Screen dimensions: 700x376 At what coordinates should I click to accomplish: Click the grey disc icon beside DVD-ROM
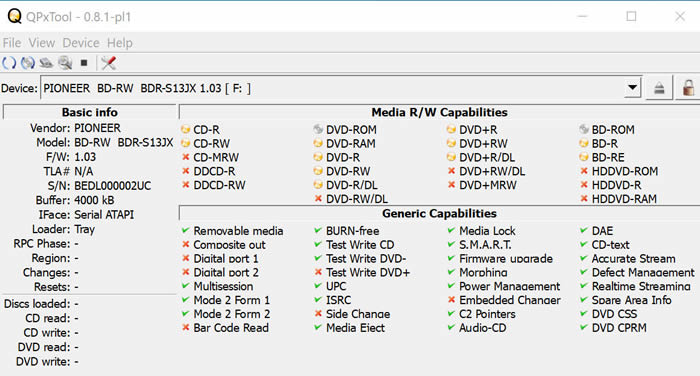(x=318, y=130)
